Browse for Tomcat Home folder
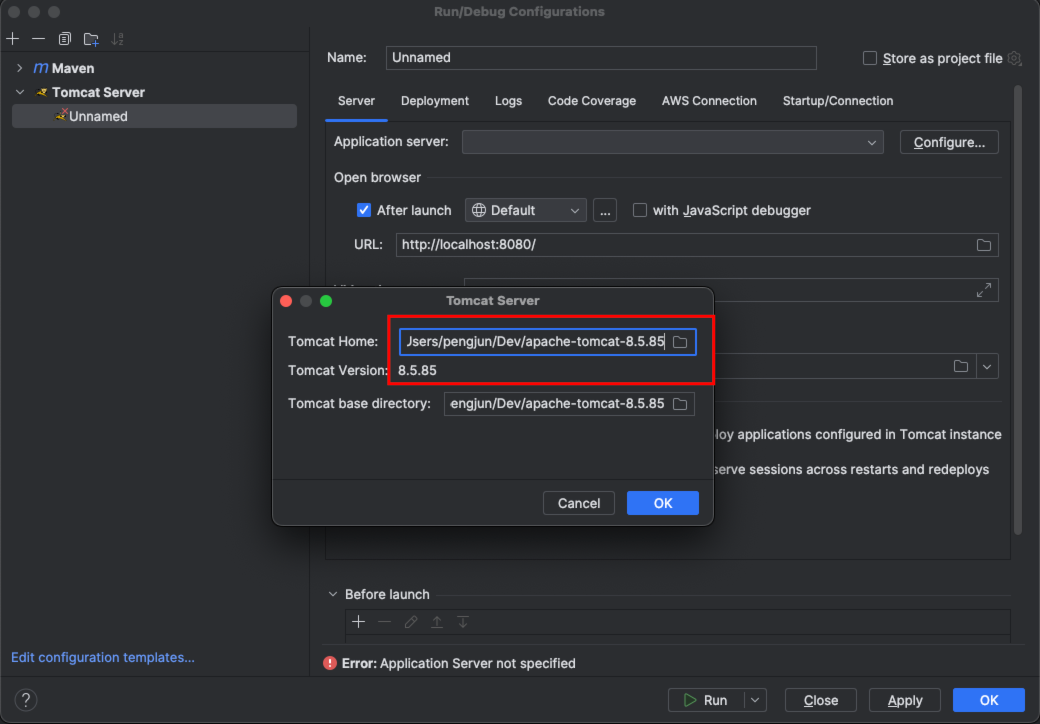The image size is (1040, 724). (x=680, y=342)
